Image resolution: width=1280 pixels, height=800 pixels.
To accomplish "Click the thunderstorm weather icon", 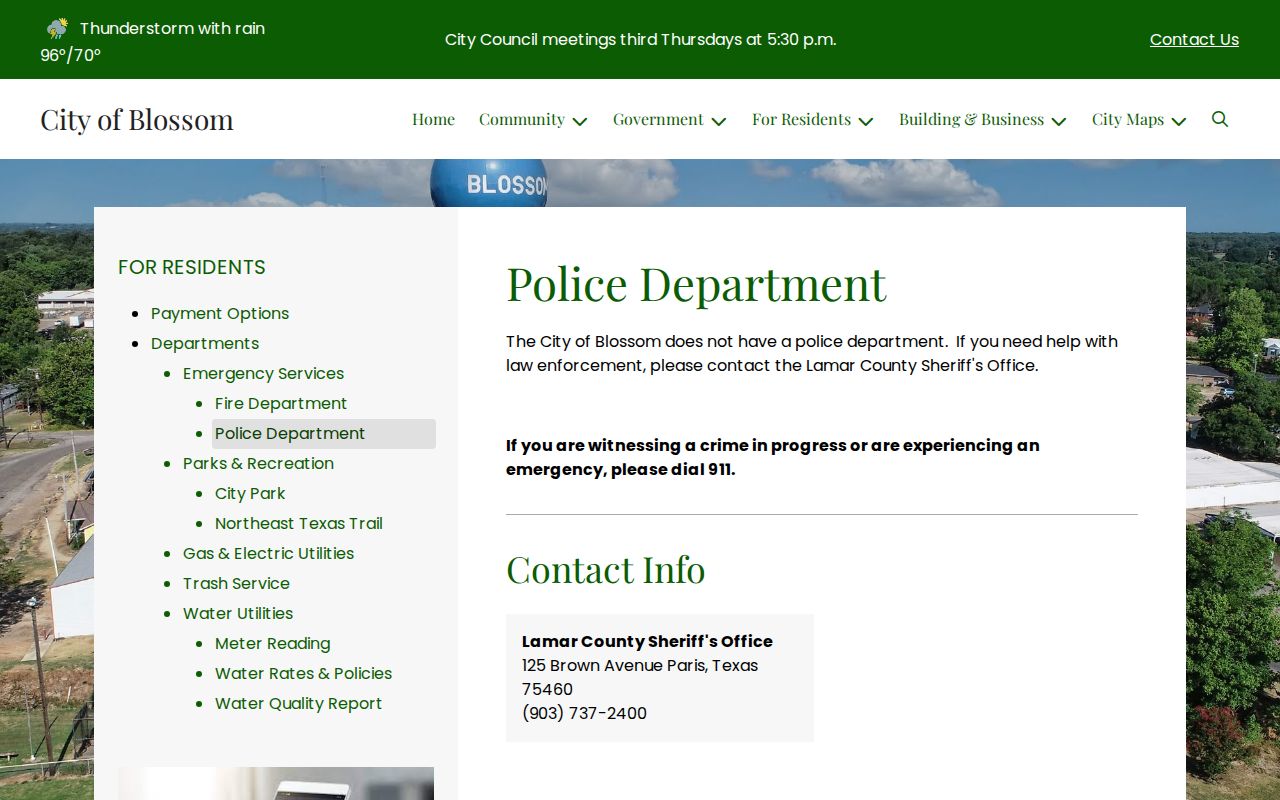I will [57, 28].
